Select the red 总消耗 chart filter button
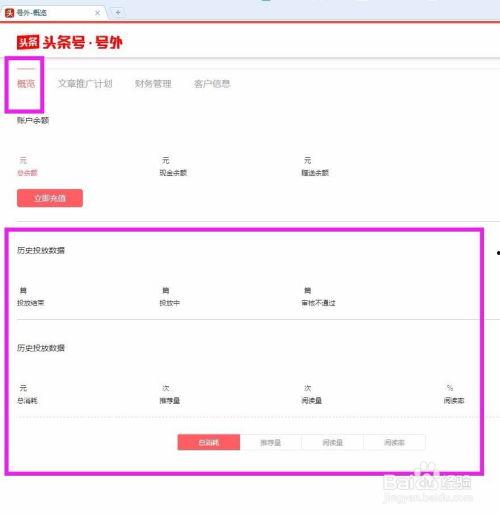500x515 pixels. (209, 442)
